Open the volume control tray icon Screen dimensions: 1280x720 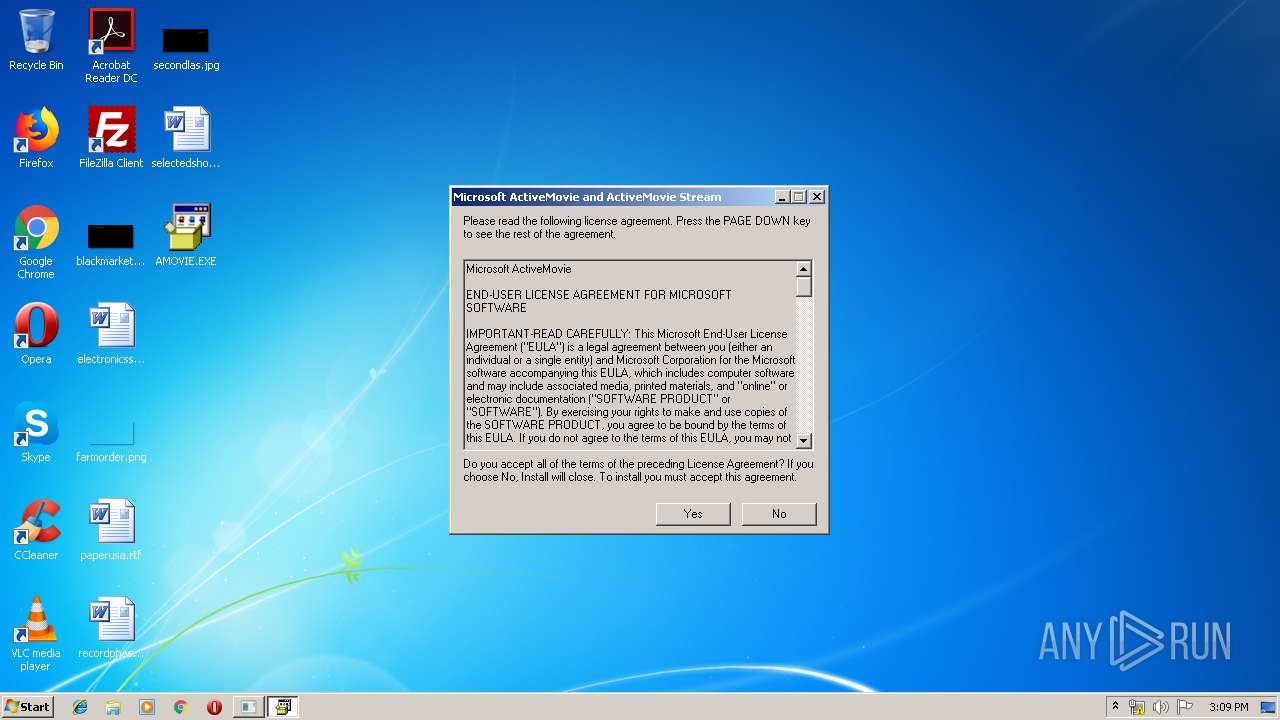pos(1161,707)
